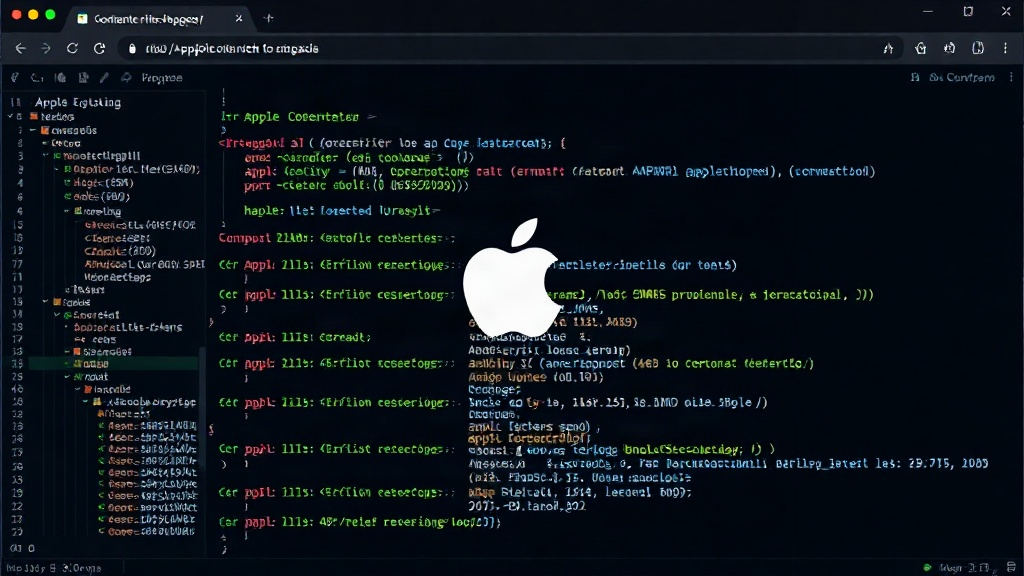Open the three-dot menu next to "Confrem"
The image size is (1024, 576).
pos(1012,77)
